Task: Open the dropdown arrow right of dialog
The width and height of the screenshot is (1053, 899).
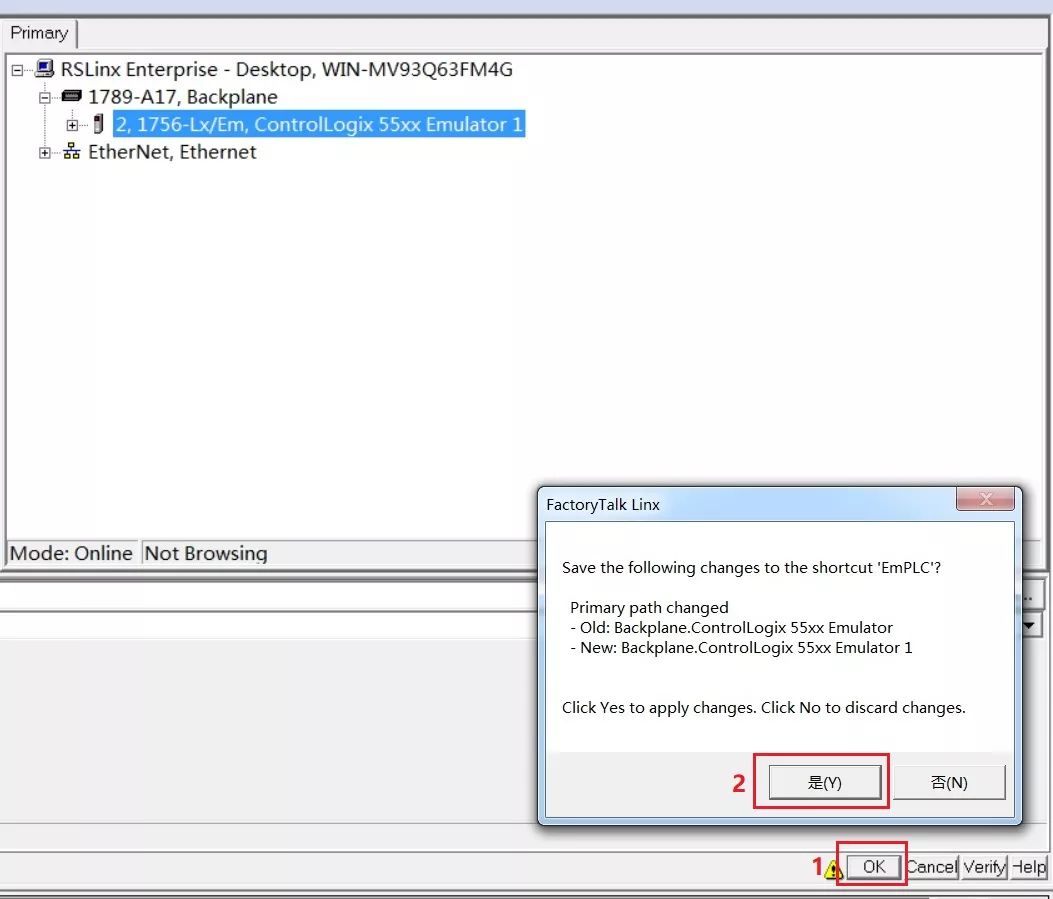Action: point(1031,626)
